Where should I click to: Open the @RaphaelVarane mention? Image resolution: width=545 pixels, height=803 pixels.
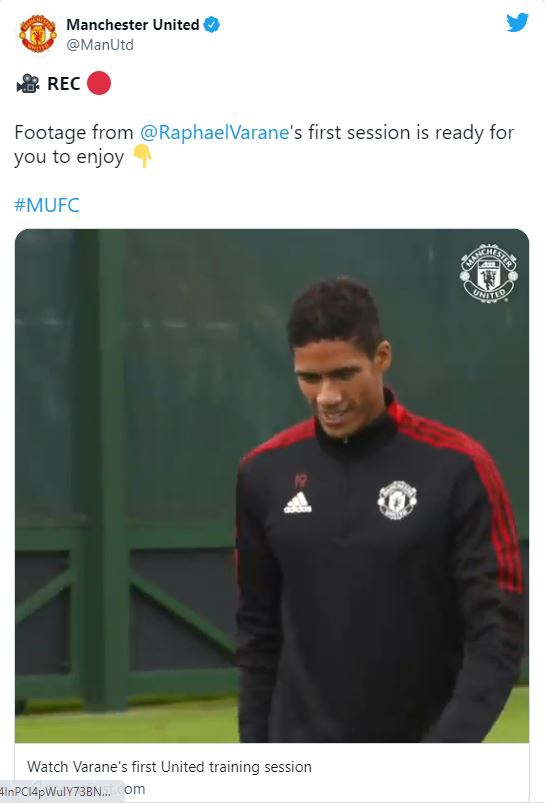pyautogui.click(x=214, y=133)
